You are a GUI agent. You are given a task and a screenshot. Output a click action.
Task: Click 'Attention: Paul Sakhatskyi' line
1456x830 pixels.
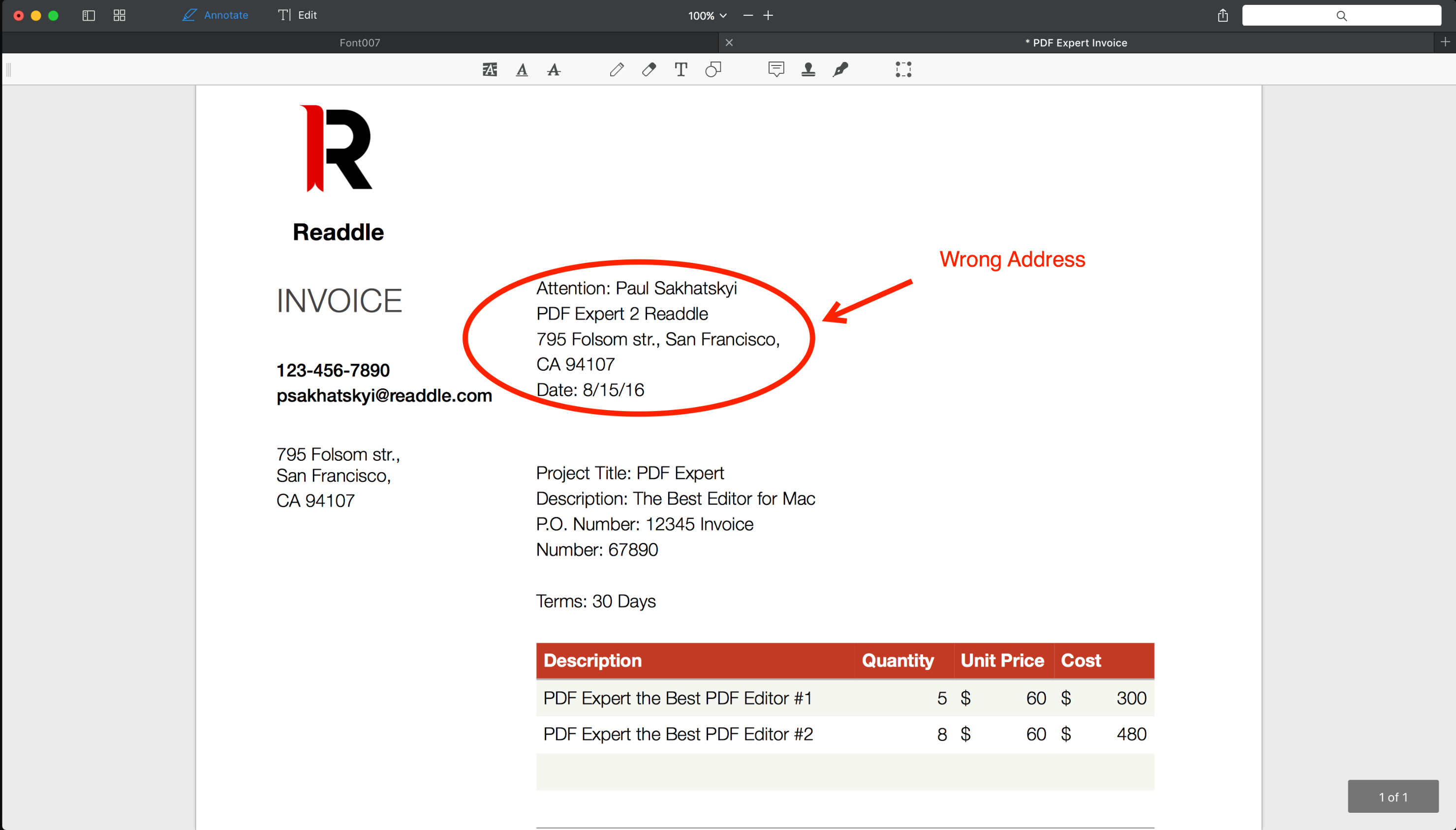pyautogui.click(x=637, y=288)
